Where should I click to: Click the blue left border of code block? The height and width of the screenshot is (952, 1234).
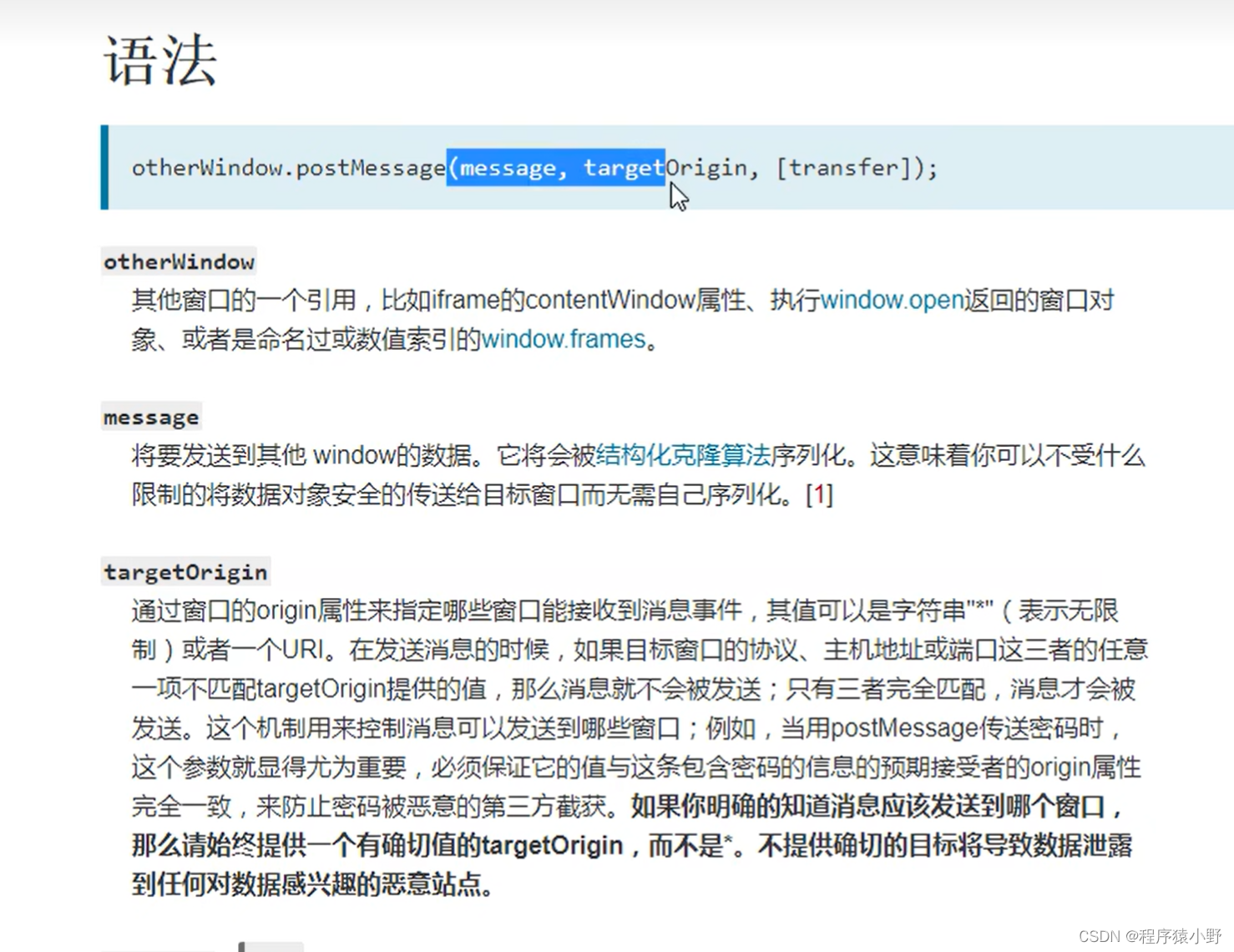104,167
